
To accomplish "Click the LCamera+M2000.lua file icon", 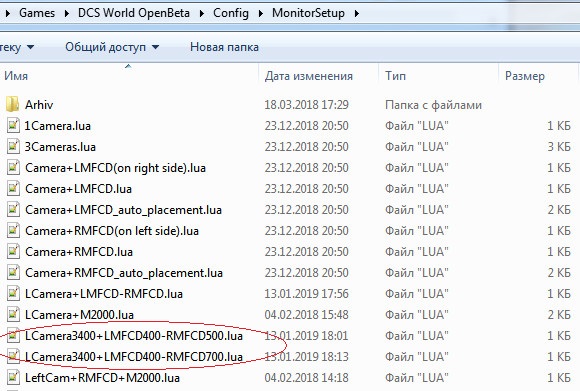I will pyautogui.click(x=13, y=314).
